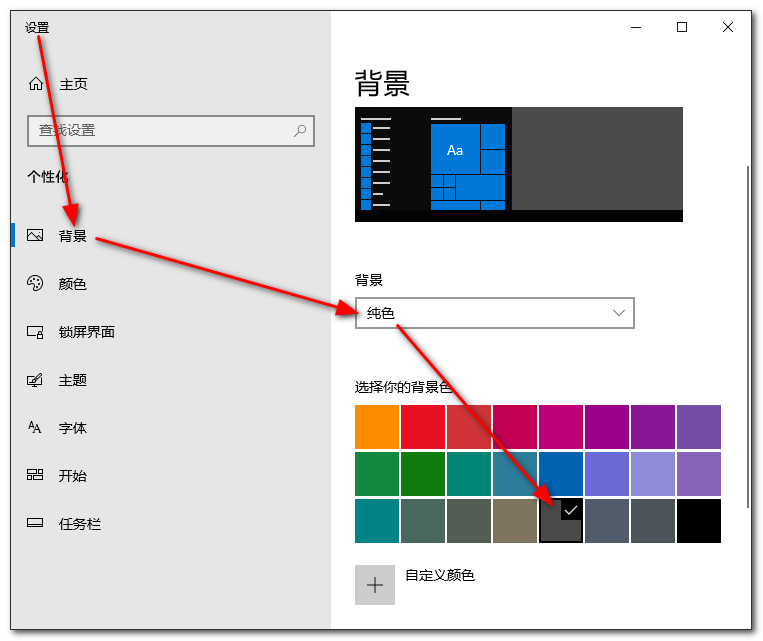Select the magenta pink swatch

click(561, 427)
